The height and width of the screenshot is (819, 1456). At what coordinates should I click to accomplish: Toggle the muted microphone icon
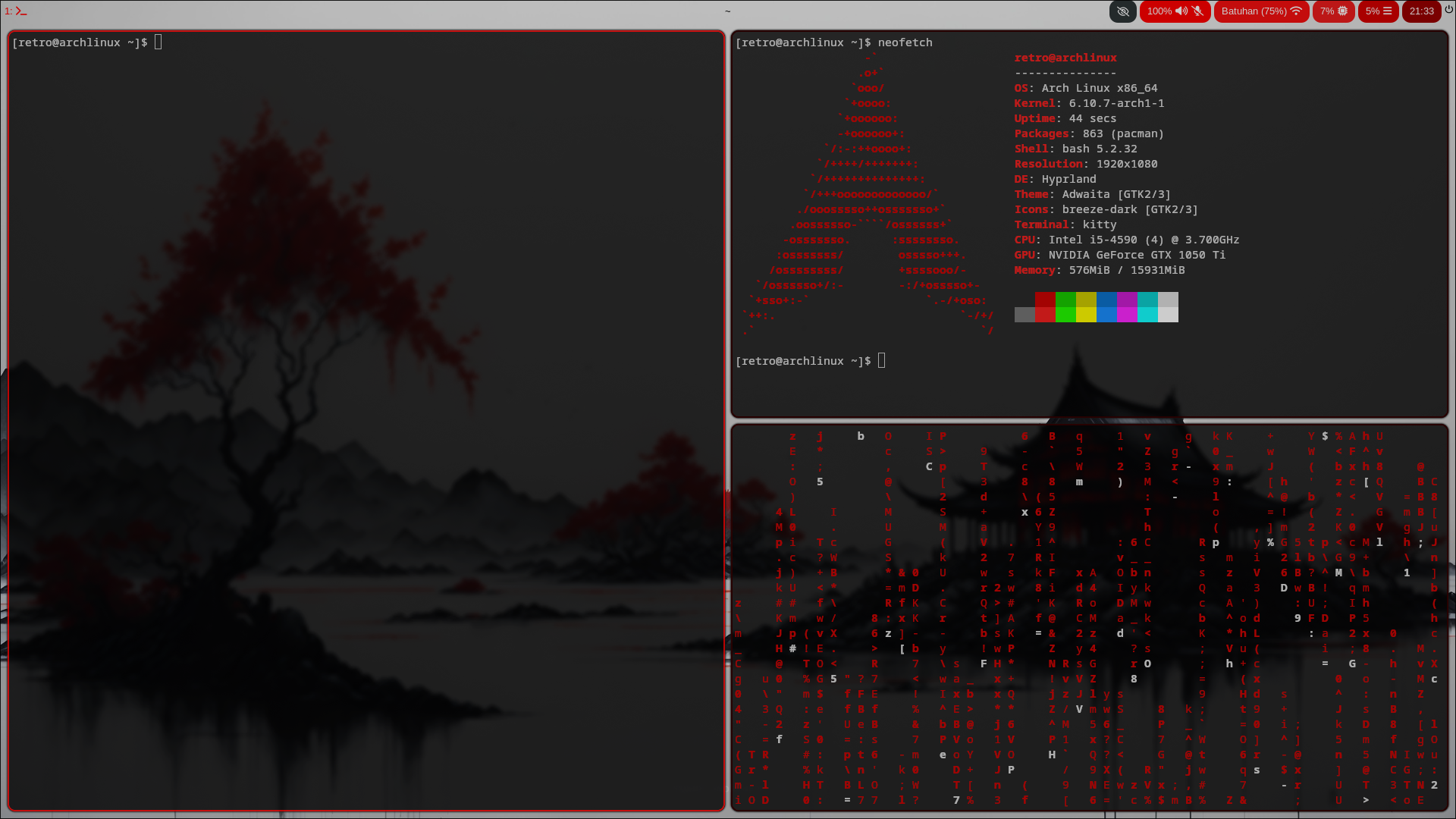(1198, 11)
